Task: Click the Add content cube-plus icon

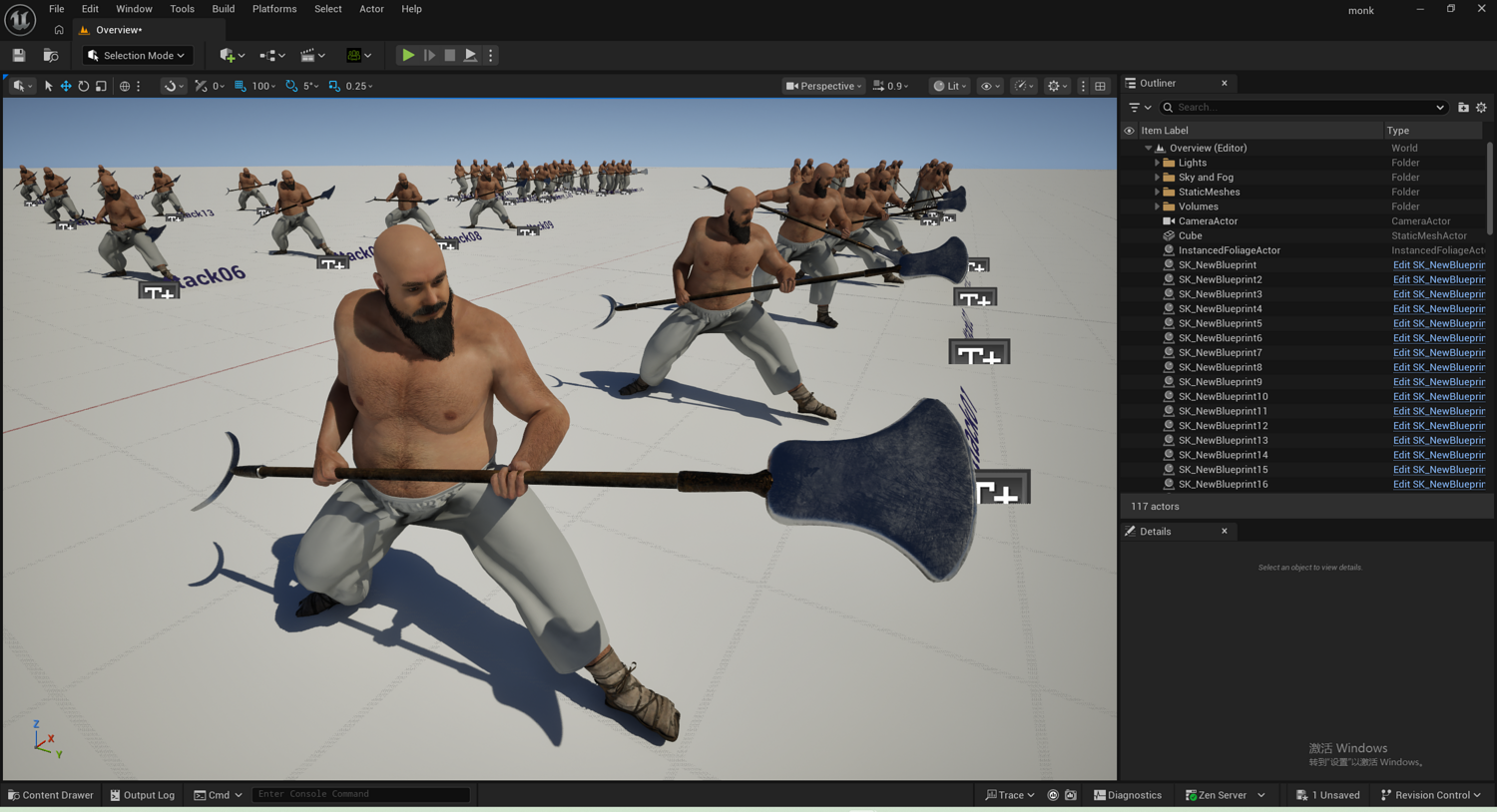Action: point(232,56)
